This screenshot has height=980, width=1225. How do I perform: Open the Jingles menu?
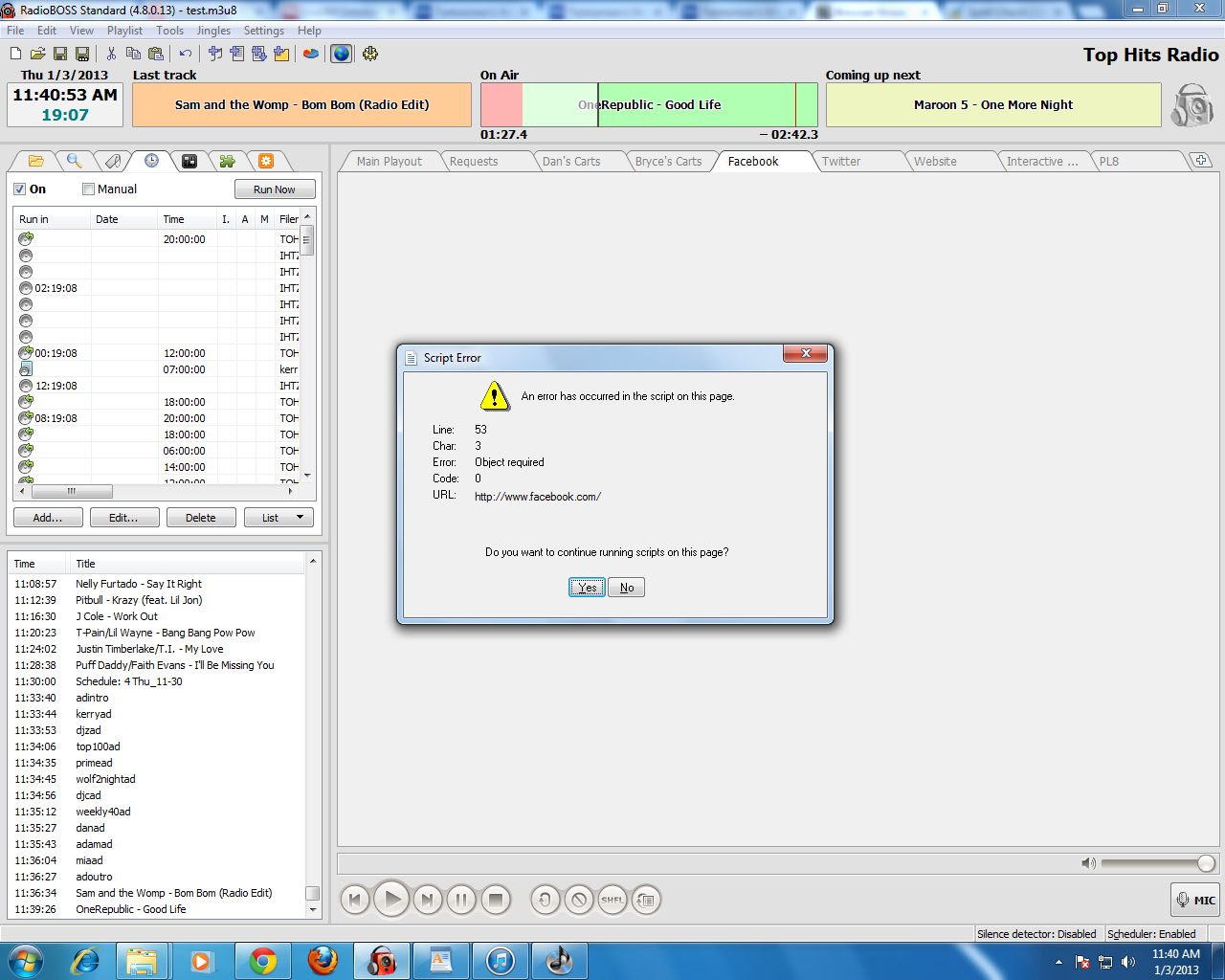tap(213, 31)
